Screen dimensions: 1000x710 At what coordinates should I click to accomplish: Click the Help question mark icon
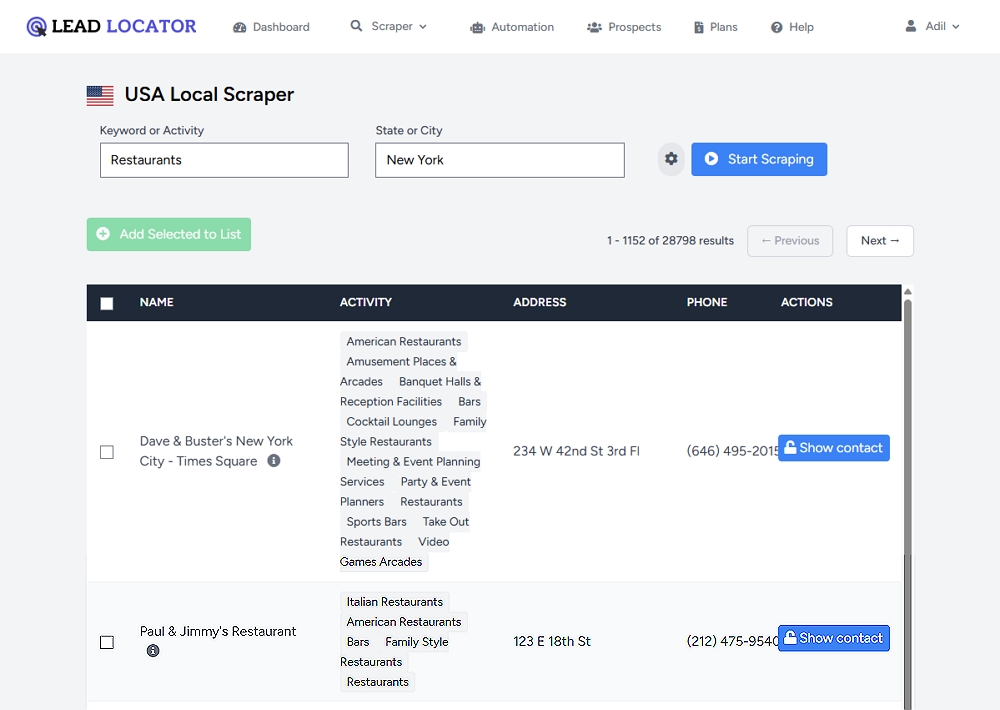776,27
